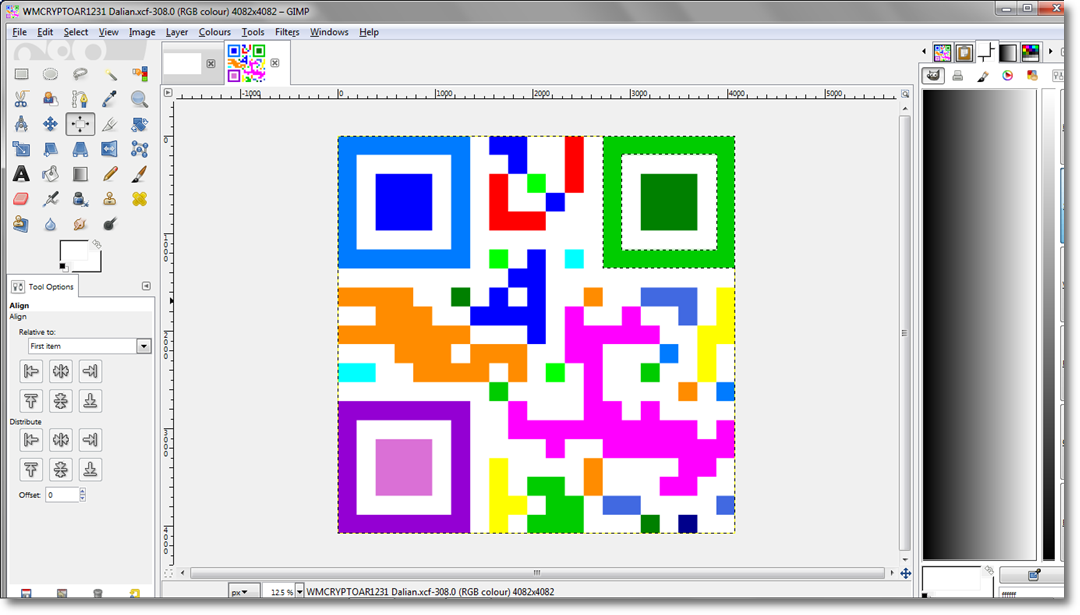Image resolution: width=1080 pixels, height=615 pixels.
Task: Select the Crop tool
Action: tap(110, 124)
